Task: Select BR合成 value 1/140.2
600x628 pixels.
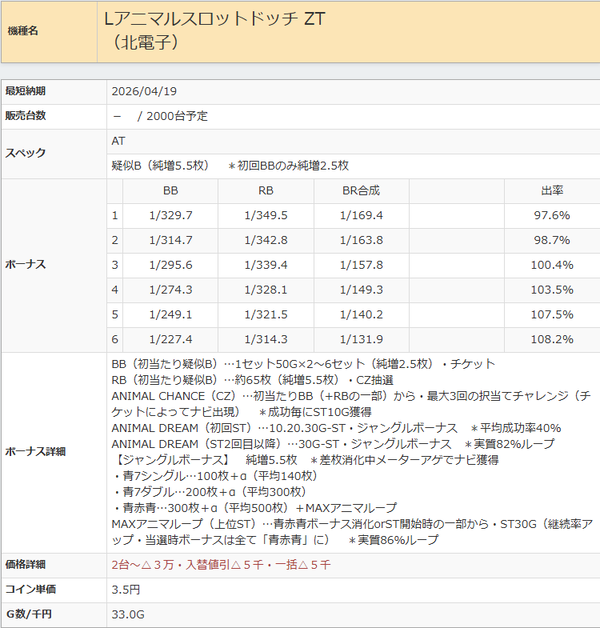Action: 361,315
